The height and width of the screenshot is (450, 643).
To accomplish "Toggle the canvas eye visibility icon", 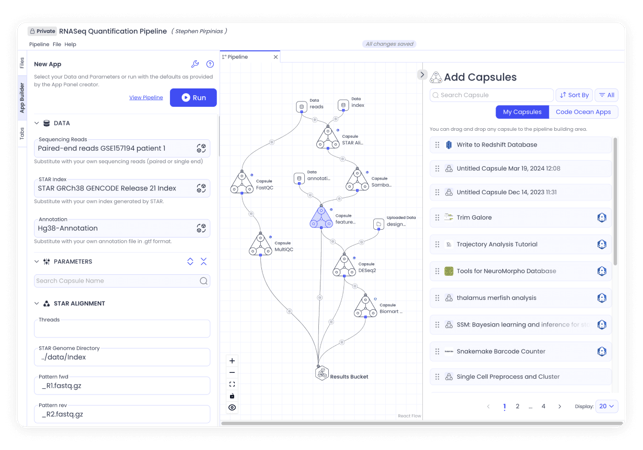I will pyautogui.click(x=232, y=407).
